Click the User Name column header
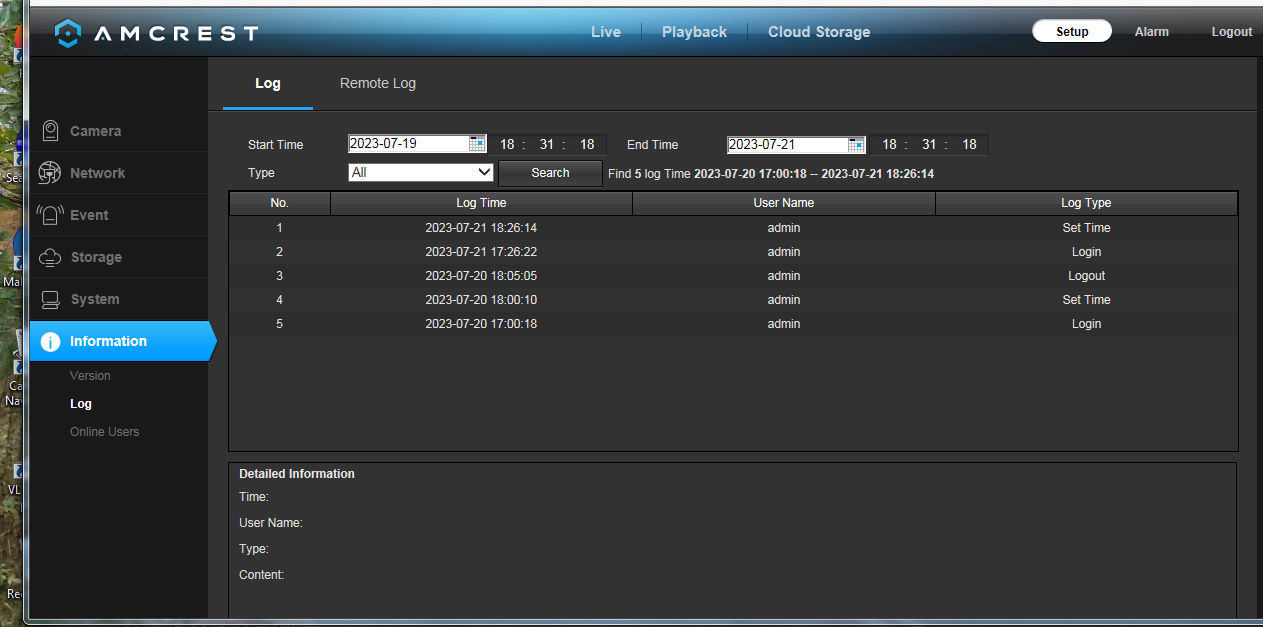This screenshot has height=627, width=1263. 784,203
